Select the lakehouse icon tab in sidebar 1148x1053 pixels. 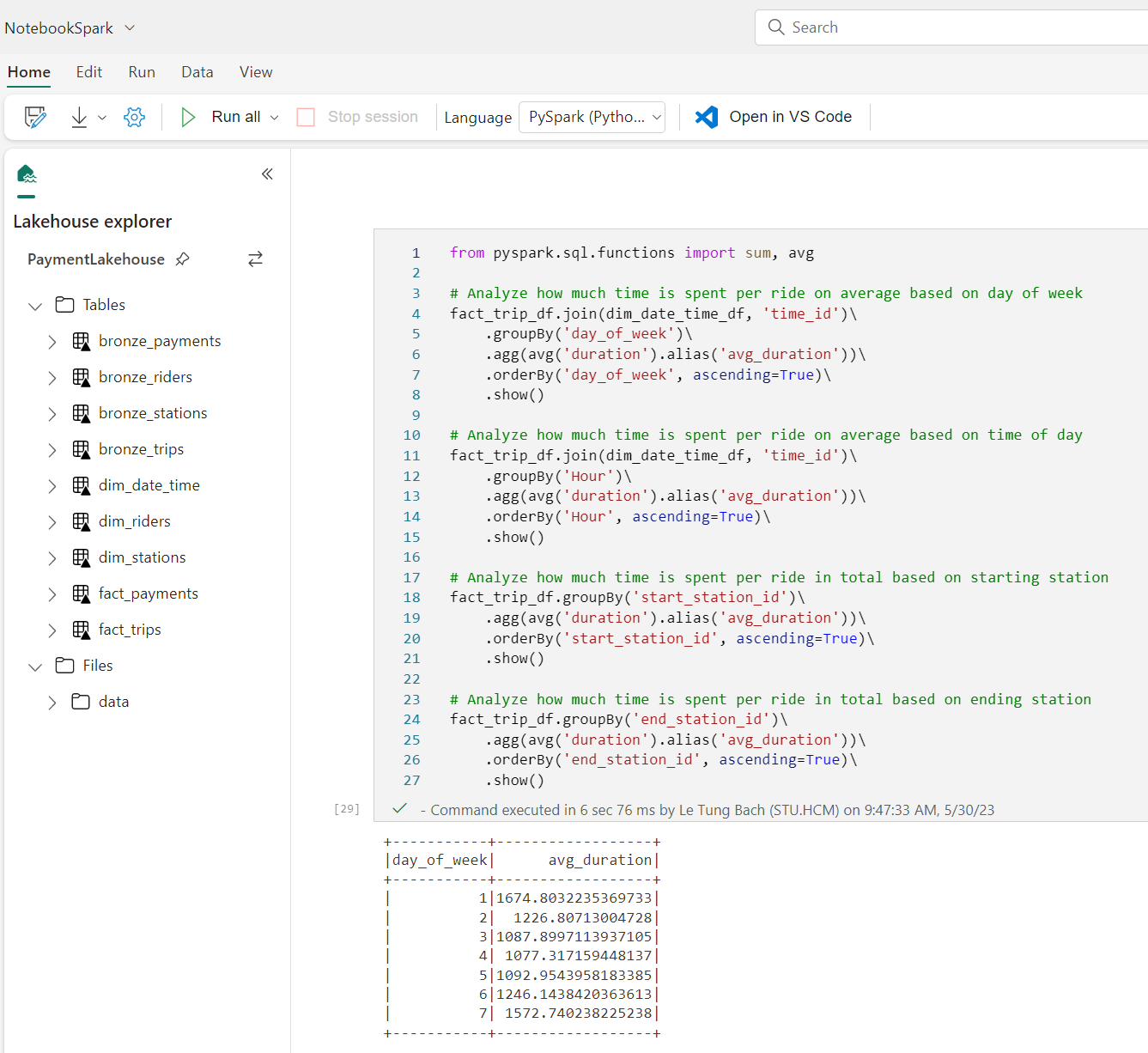pyautogui.click(x=27, y=174)
